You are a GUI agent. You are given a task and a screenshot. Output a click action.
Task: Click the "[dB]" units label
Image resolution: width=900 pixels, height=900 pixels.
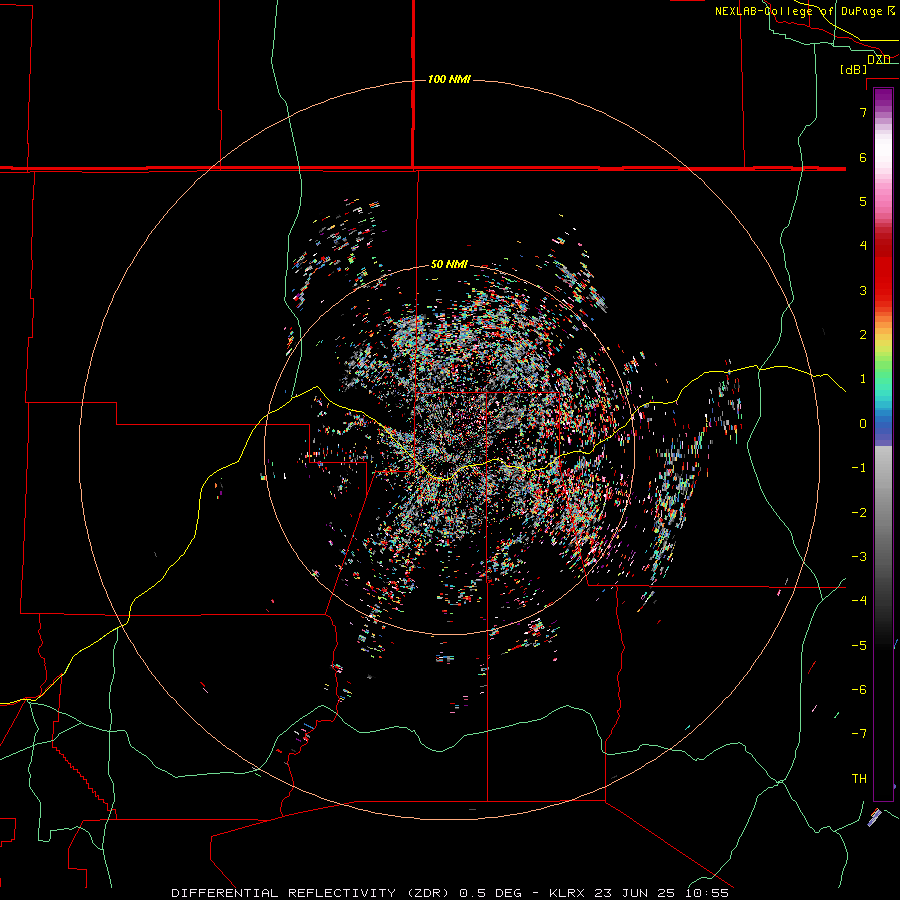[x=854, y=69]
